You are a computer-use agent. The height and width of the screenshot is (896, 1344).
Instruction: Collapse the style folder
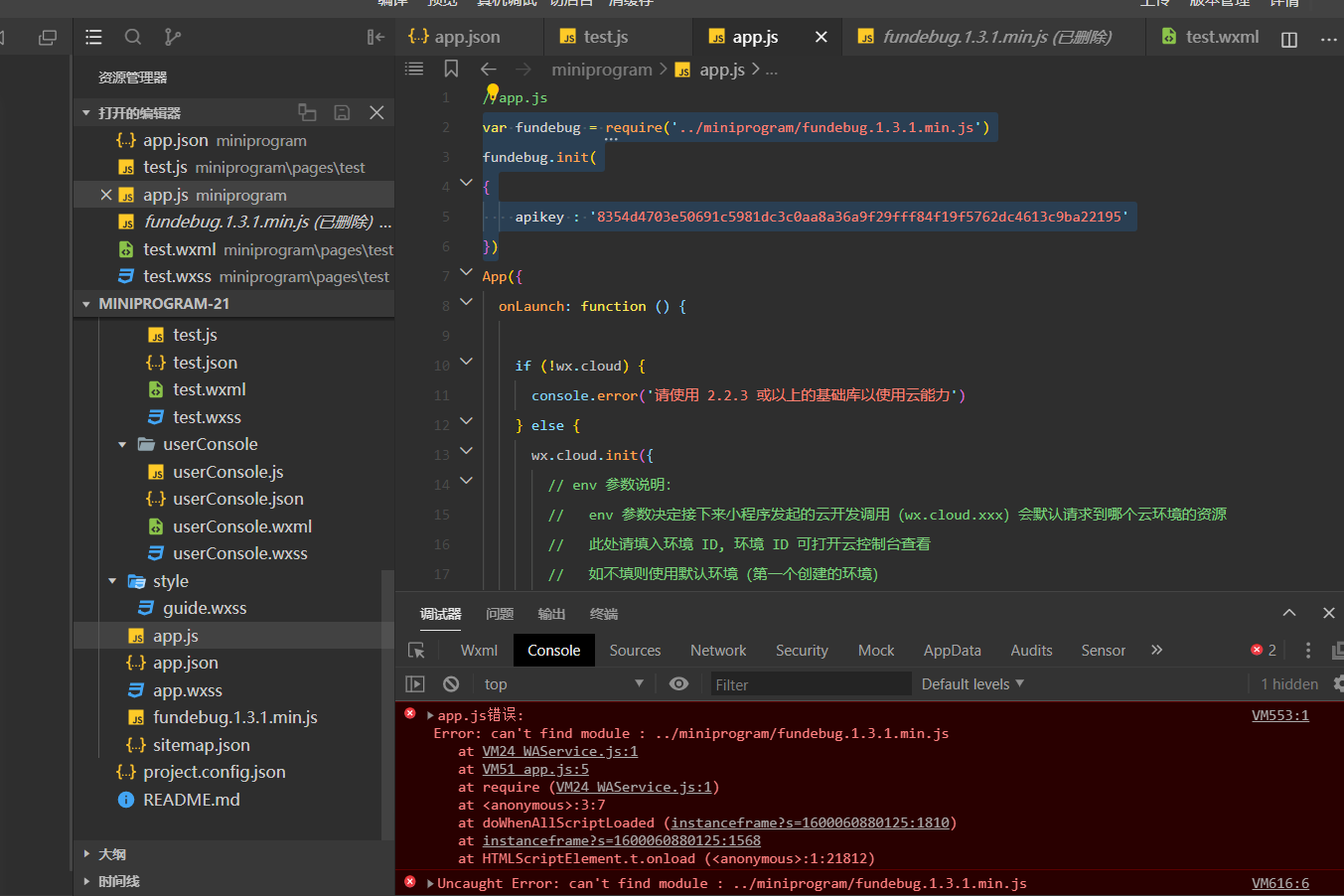(112, 581)
